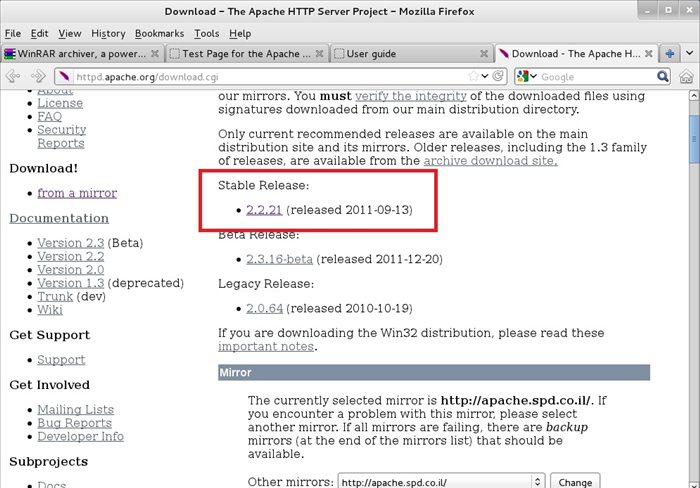Click the Forward navigation arrow
The image size is (700, 488).
[x=38, y=76]
